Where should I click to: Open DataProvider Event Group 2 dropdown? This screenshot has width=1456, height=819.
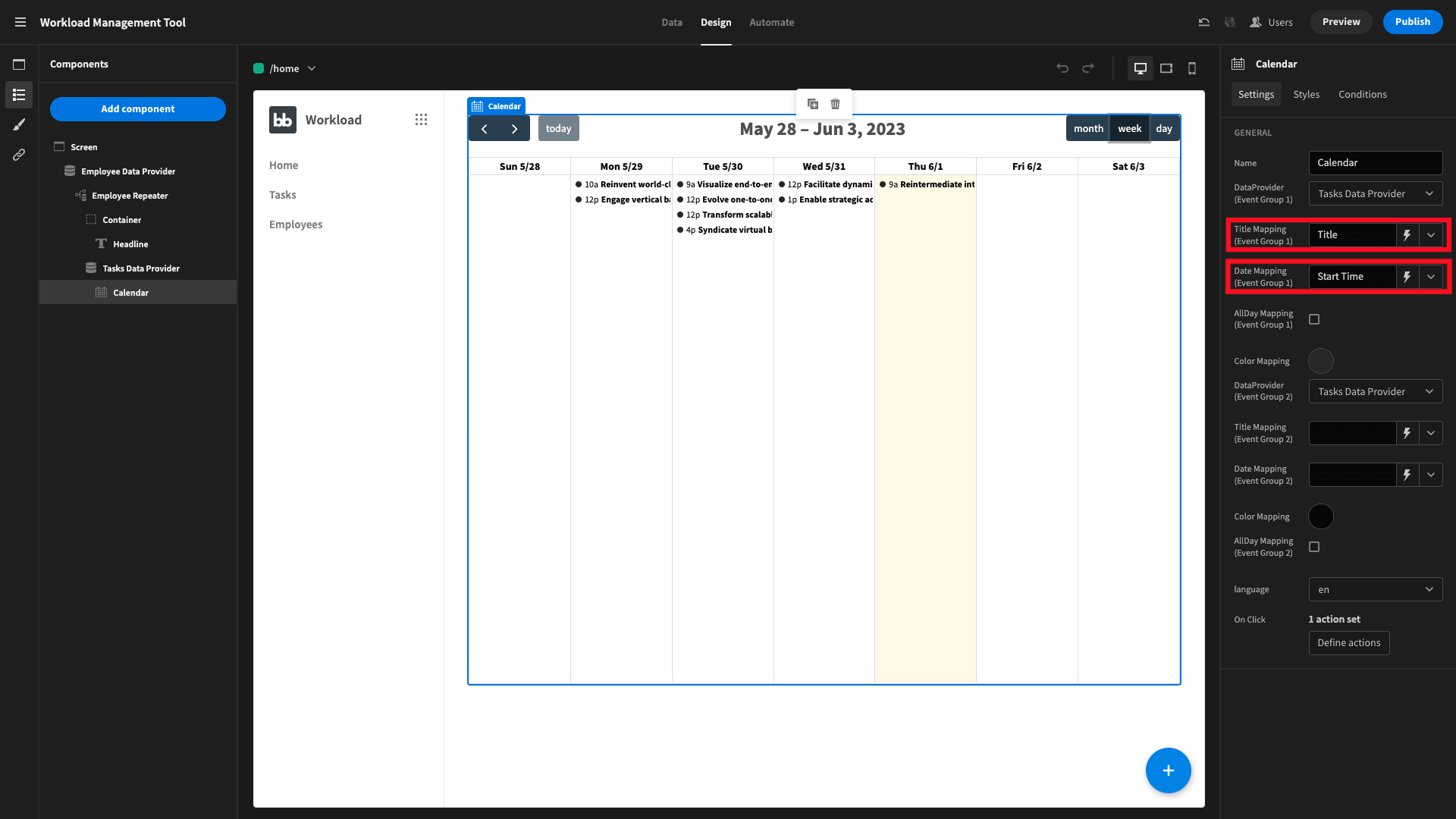pyautogui.click(x=1376, y=392)
